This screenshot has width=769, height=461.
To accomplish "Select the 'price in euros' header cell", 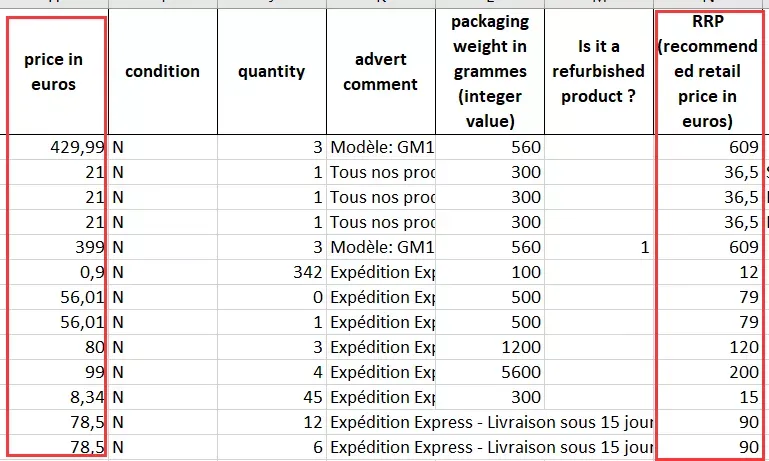I will coord(54,72).
